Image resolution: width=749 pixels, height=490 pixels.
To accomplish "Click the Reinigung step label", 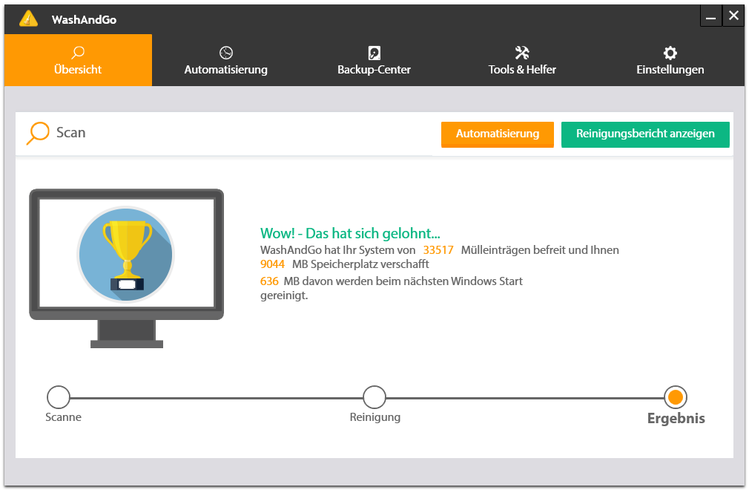I will click(375, 417).
